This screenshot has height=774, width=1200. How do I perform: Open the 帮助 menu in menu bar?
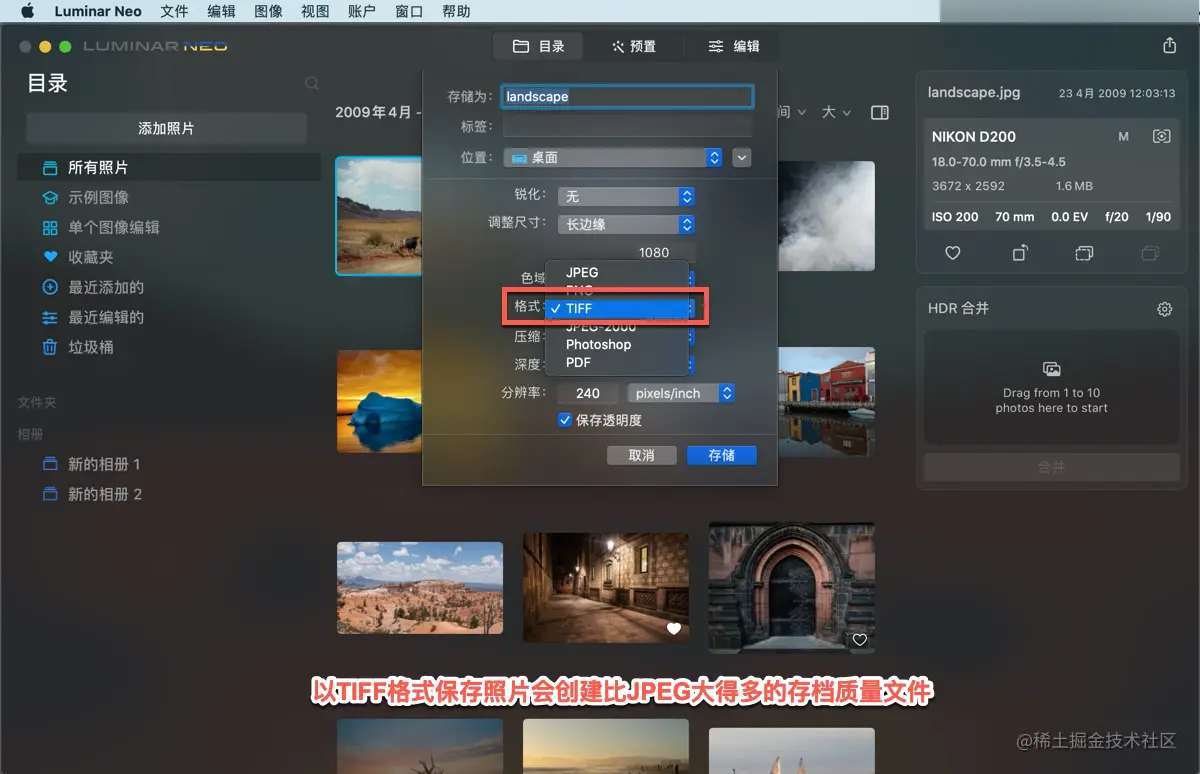point(456,12)
